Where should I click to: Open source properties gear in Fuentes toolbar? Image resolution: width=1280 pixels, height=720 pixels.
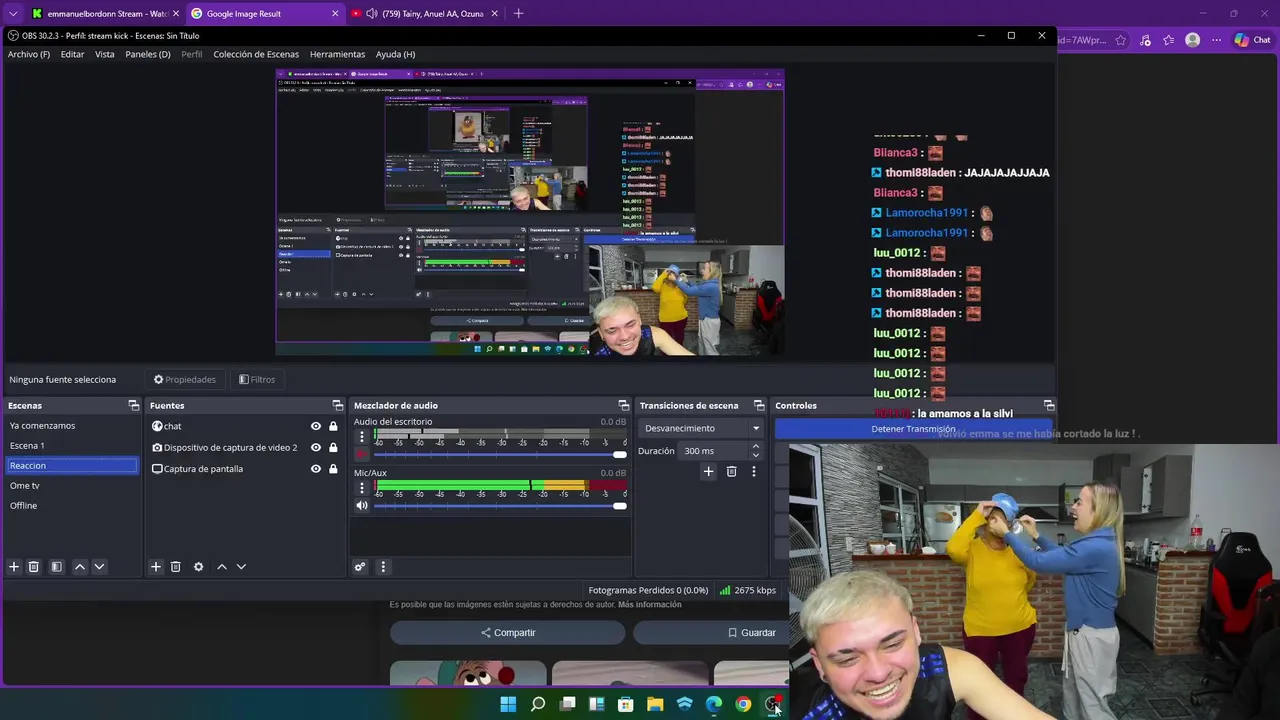click(198, 567)
